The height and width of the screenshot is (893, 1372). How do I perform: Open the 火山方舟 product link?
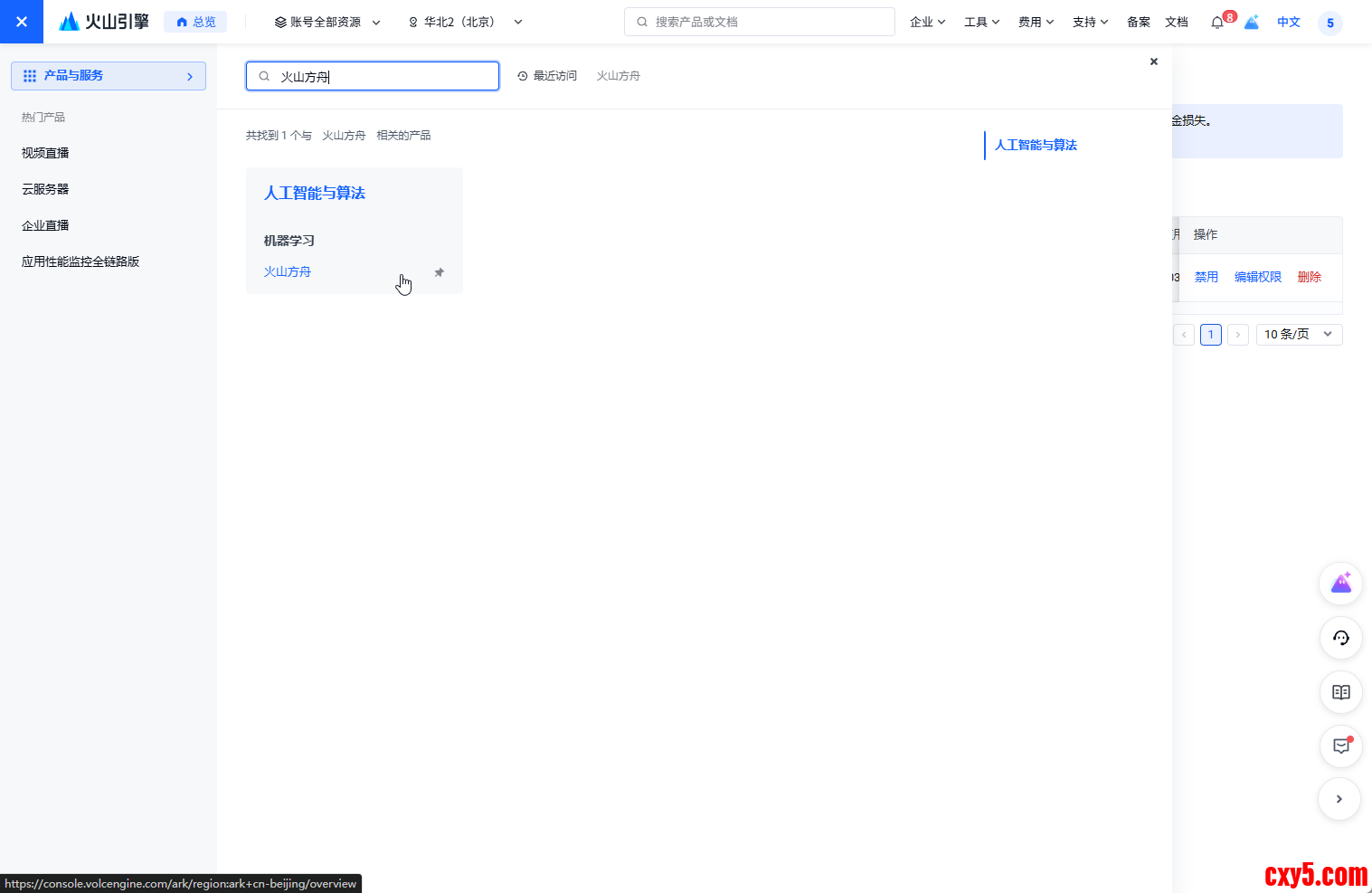pos(288,271)
